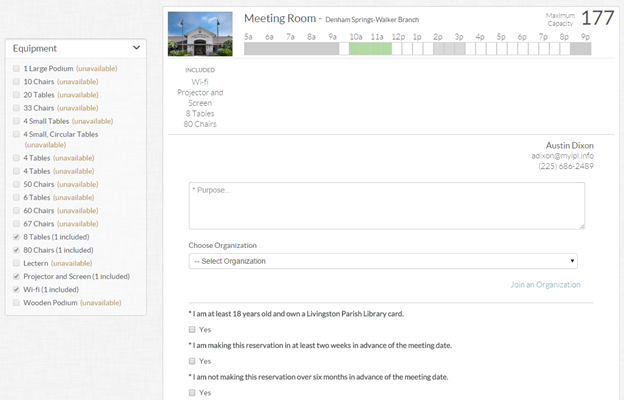Uncheck the 8 Tables checkbox

click(16, 237)
